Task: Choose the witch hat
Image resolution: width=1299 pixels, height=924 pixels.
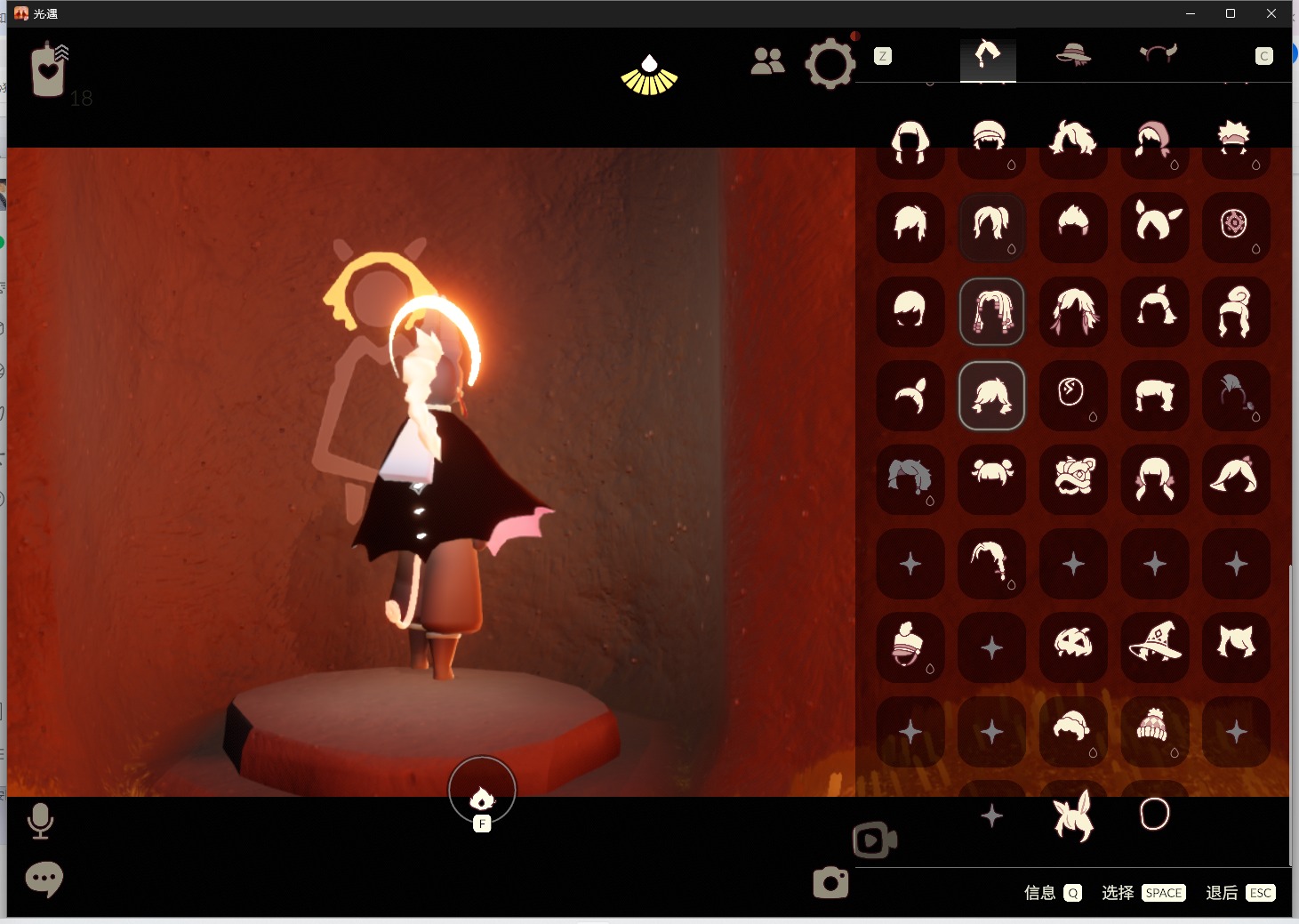Action: click(1154, 647)
